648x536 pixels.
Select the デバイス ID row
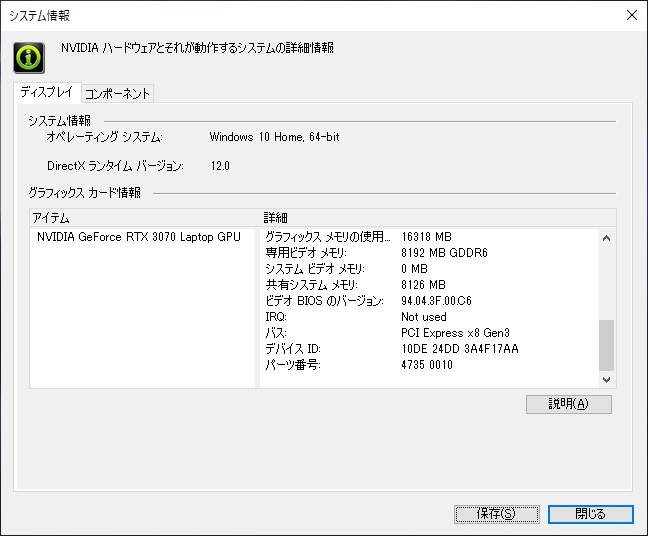pyautogui.click(x=430, y=349)
